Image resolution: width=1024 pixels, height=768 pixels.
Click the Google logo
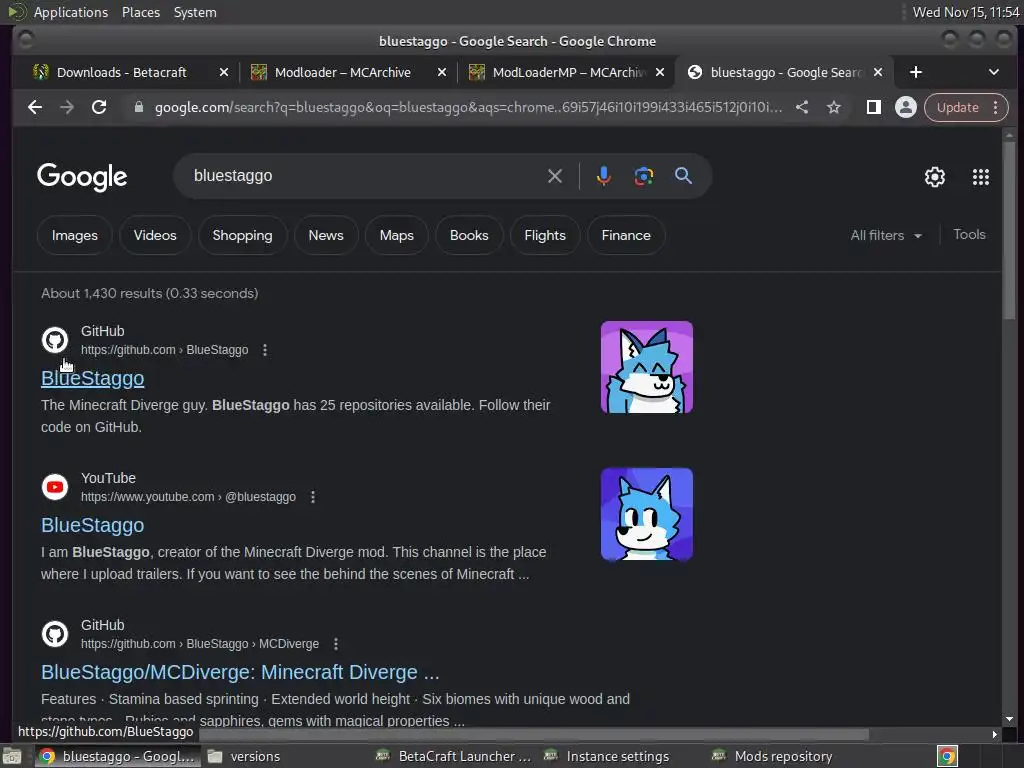tap(82, 176)
